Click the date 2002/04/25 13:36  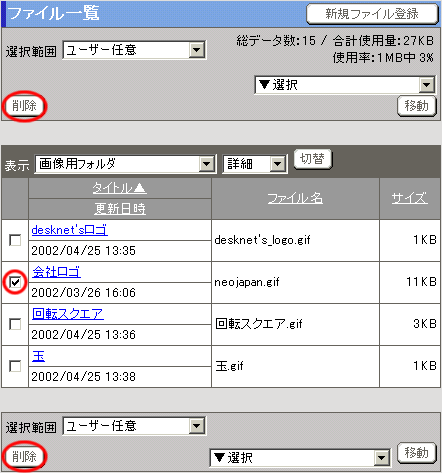tap(84, 335)
